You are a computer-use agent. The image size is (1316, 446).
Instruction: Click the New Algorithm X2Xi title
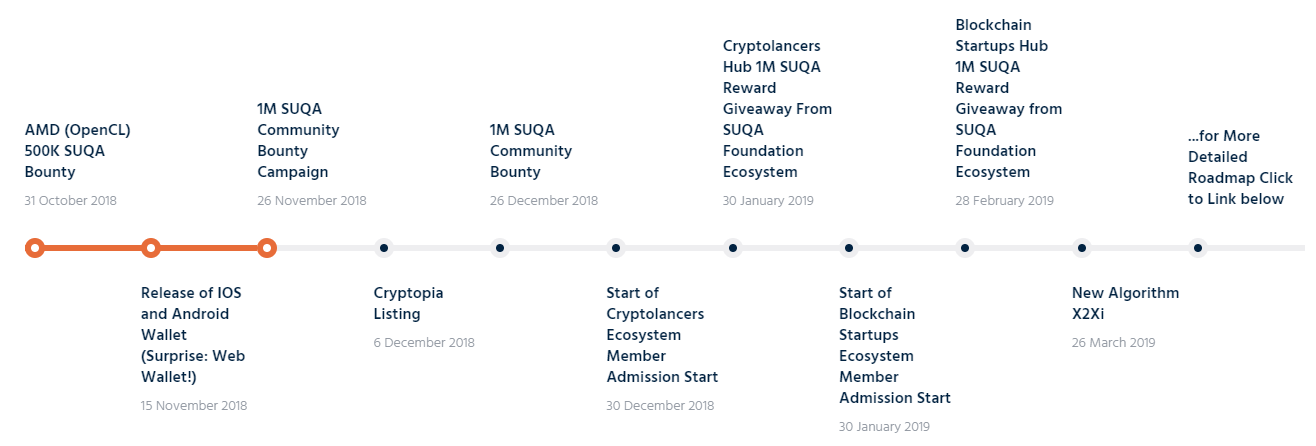pos(1125,304)
